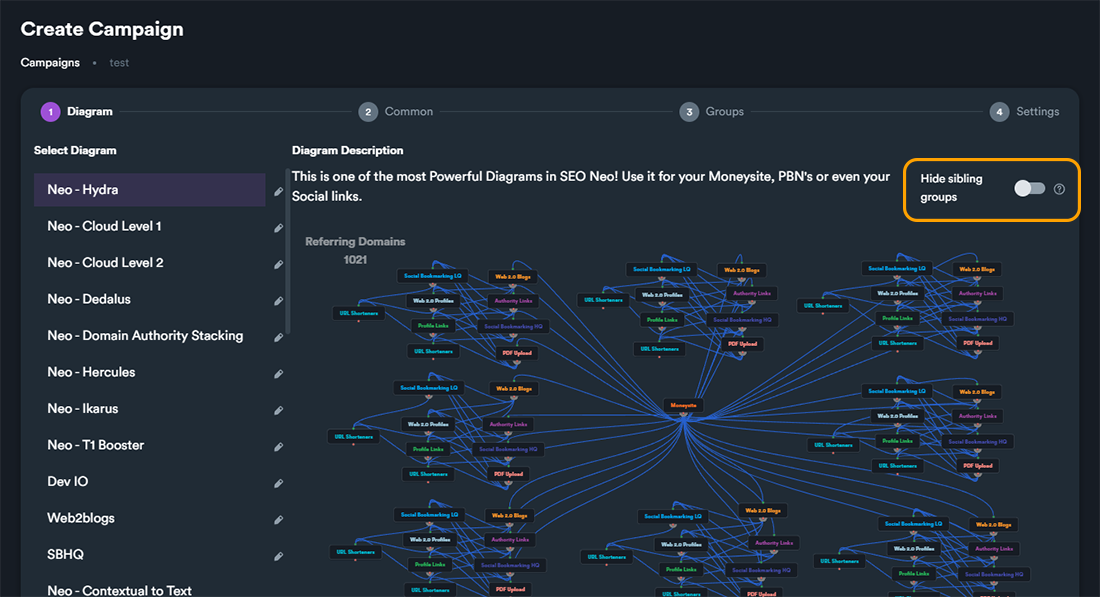Edit the Neo - T1 Booster diagram
Viewport: 1100px width, 597px height.
279,447
